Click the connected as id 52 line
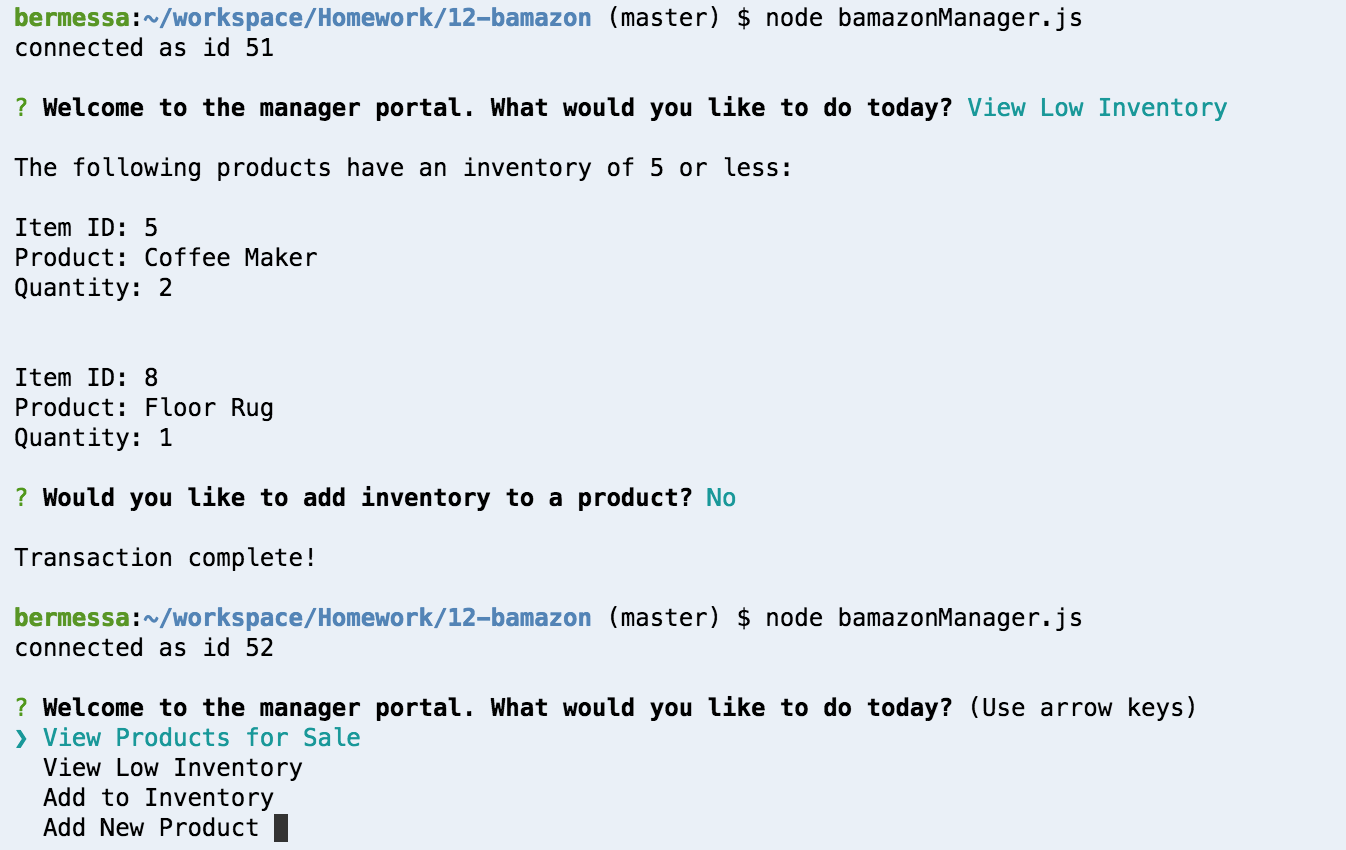 click(x=144, y=648)
